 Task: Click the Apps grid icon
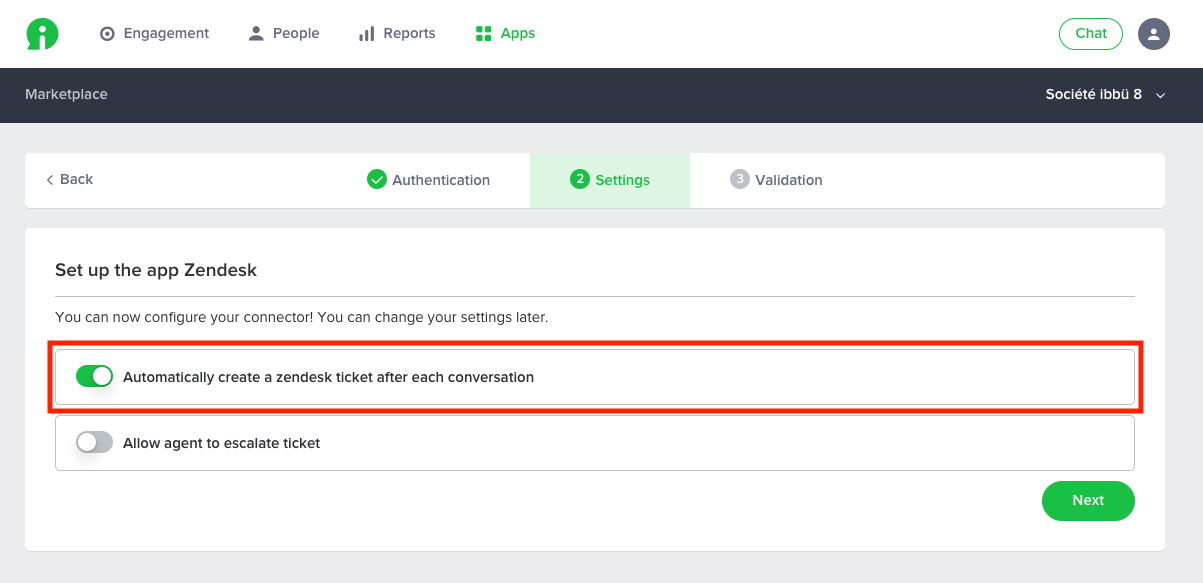click(x=484, y=34)
